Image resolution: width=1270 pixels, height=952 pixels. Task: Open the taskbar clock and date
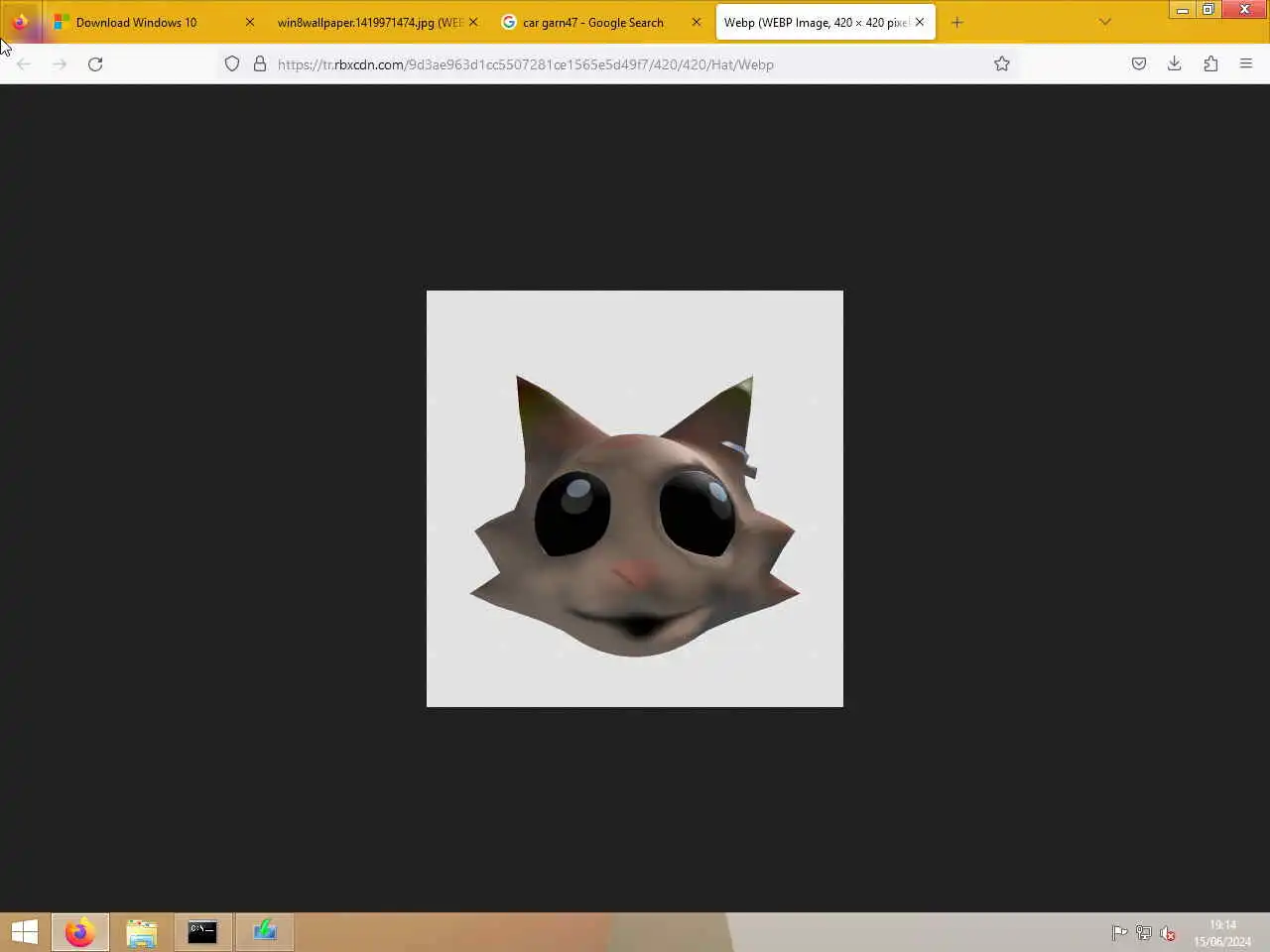1222,933
